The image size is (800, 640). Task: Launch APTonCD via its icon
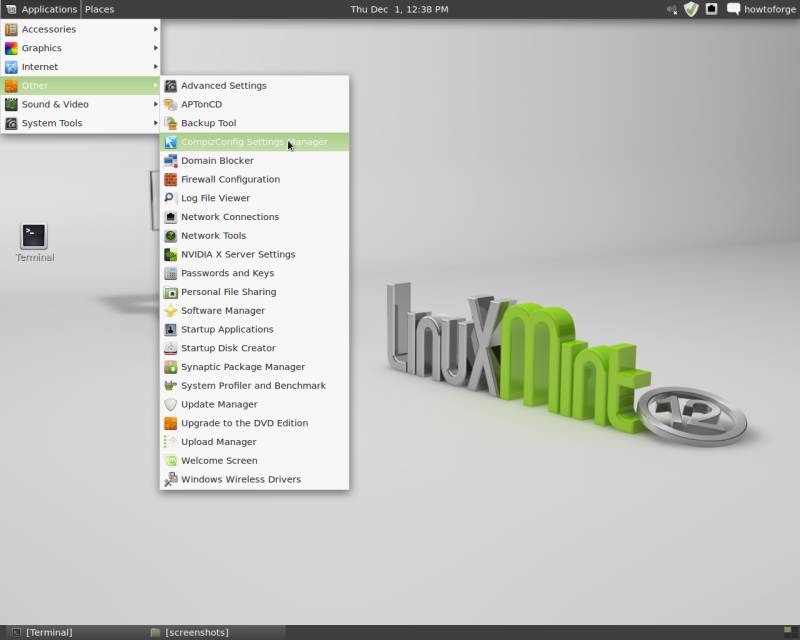pos(170,105)
